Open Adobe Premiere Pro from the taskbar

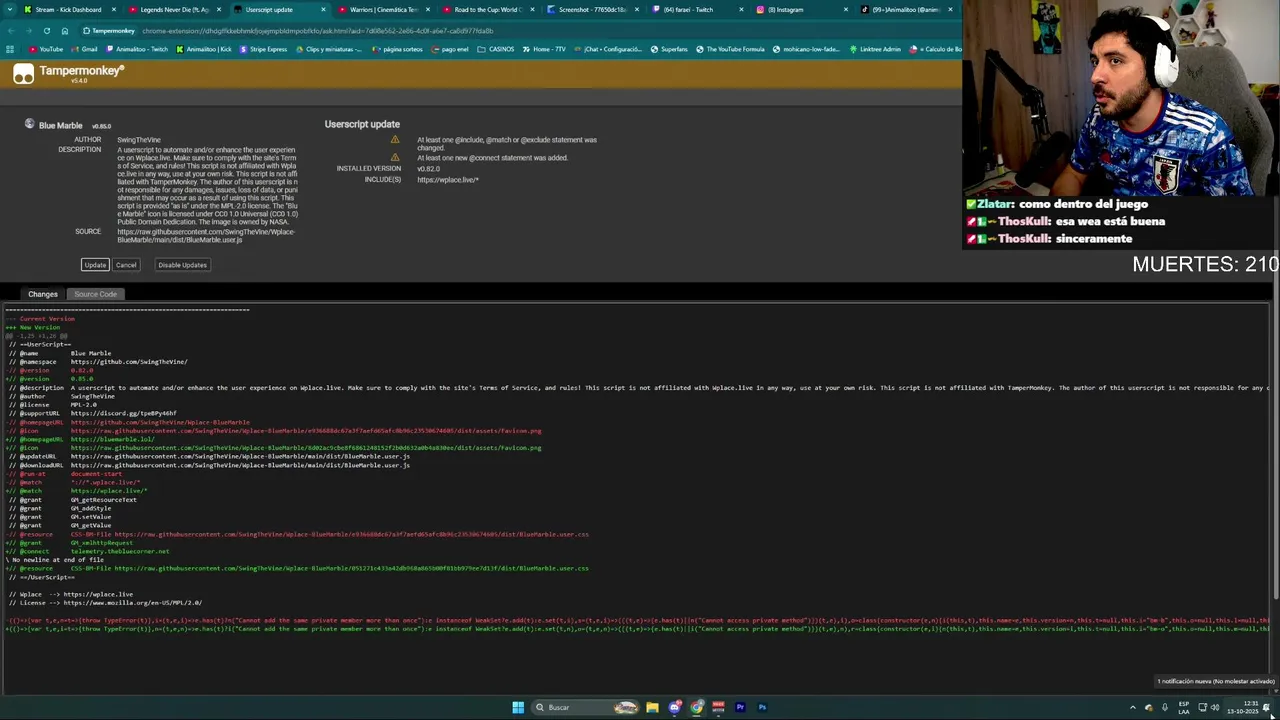[740, 707]
